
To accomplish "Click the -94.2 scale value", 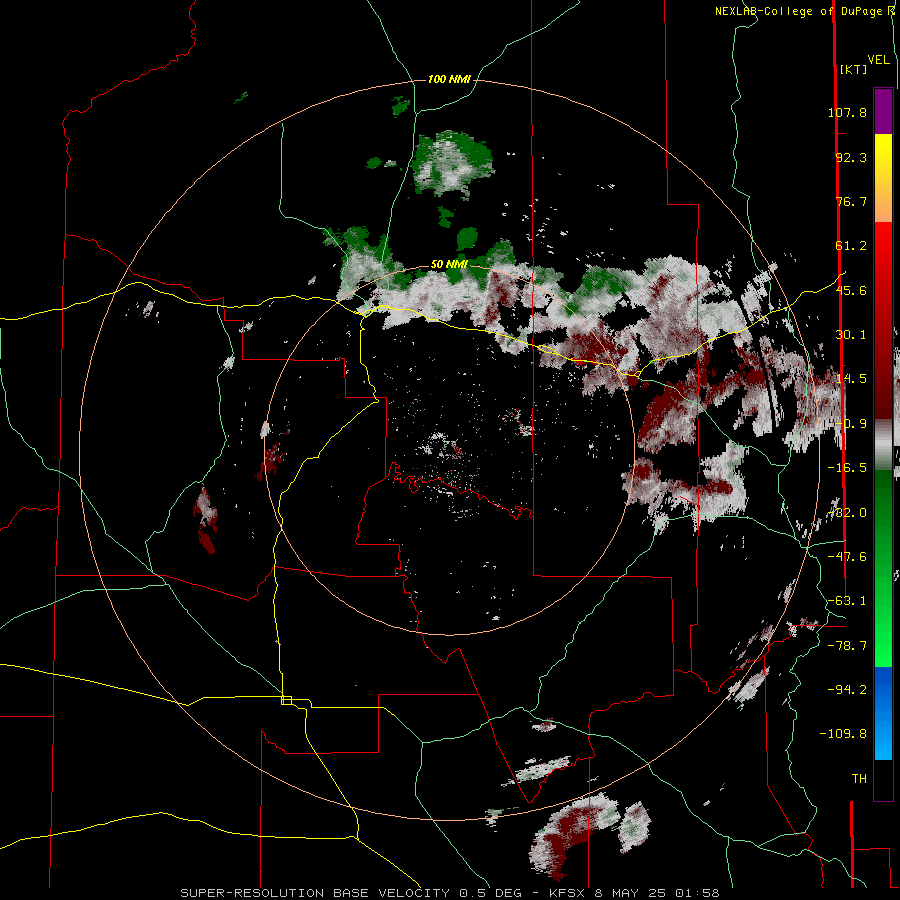I will (x=847, y=689).
